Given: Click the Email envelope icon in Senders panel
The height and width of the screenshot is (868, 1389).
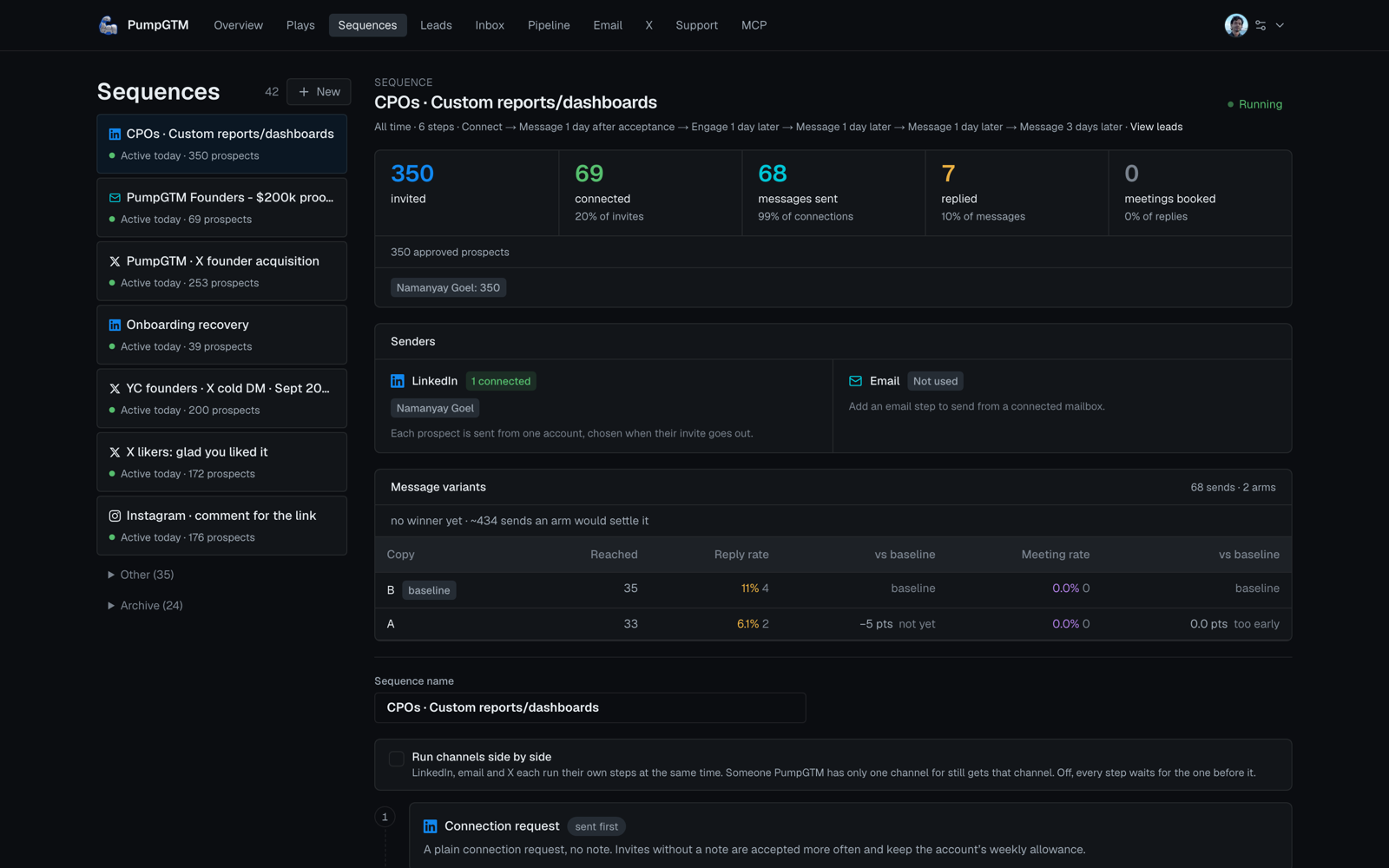Looking at the screenshot, I should click(x=855, y=381).
